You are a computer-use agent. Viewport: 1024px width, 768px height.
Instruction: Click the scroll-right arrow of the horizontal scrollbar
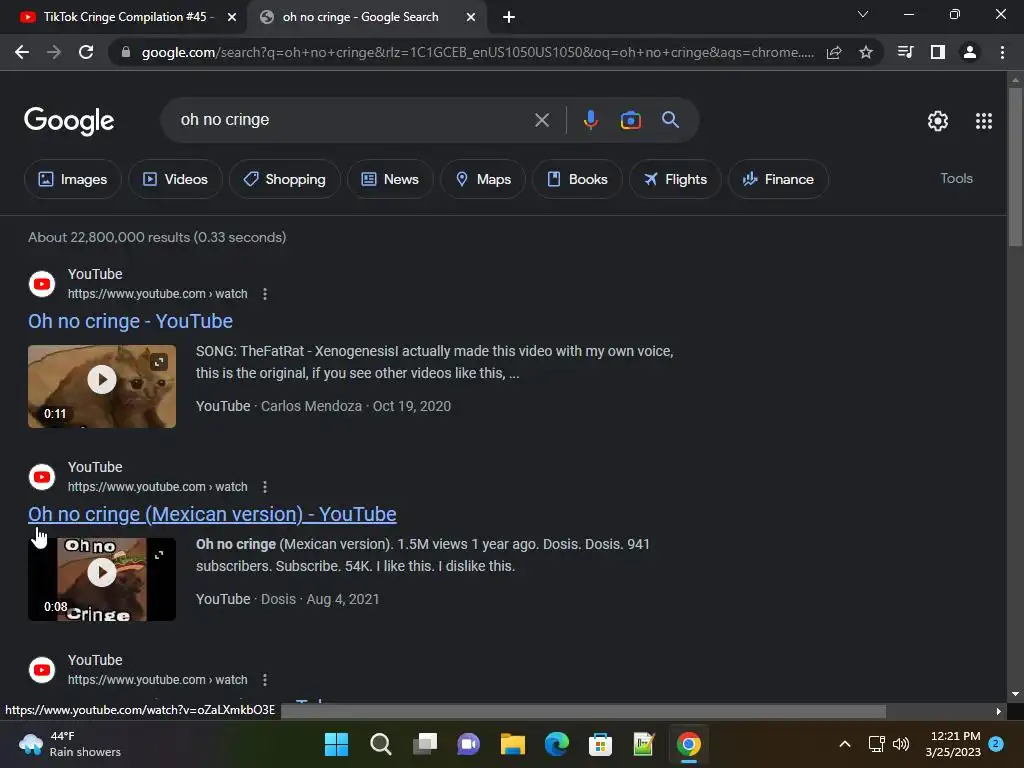coord(999,711)
